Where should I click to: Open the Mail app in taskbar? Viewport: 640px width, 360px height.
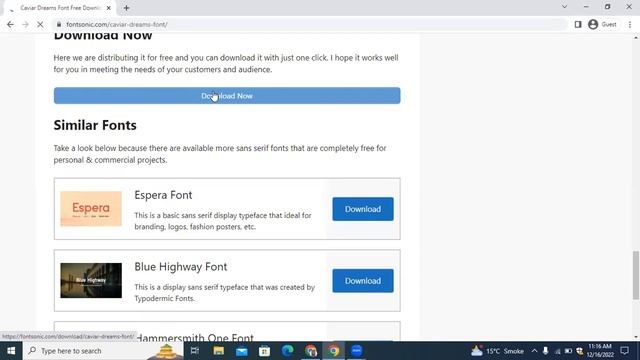pyautogui.click(x=242, y=351)
